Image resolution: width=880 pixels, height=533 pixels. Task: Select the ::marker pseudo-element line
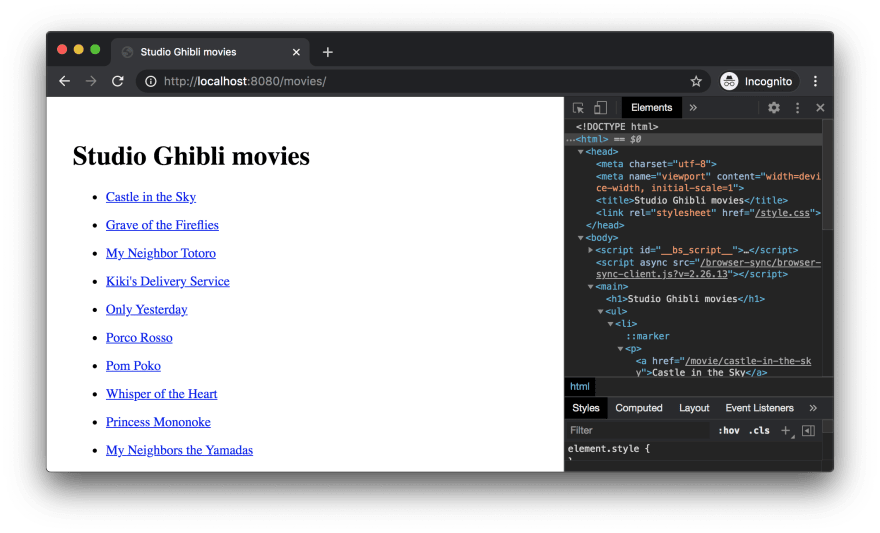click(648, 336)
